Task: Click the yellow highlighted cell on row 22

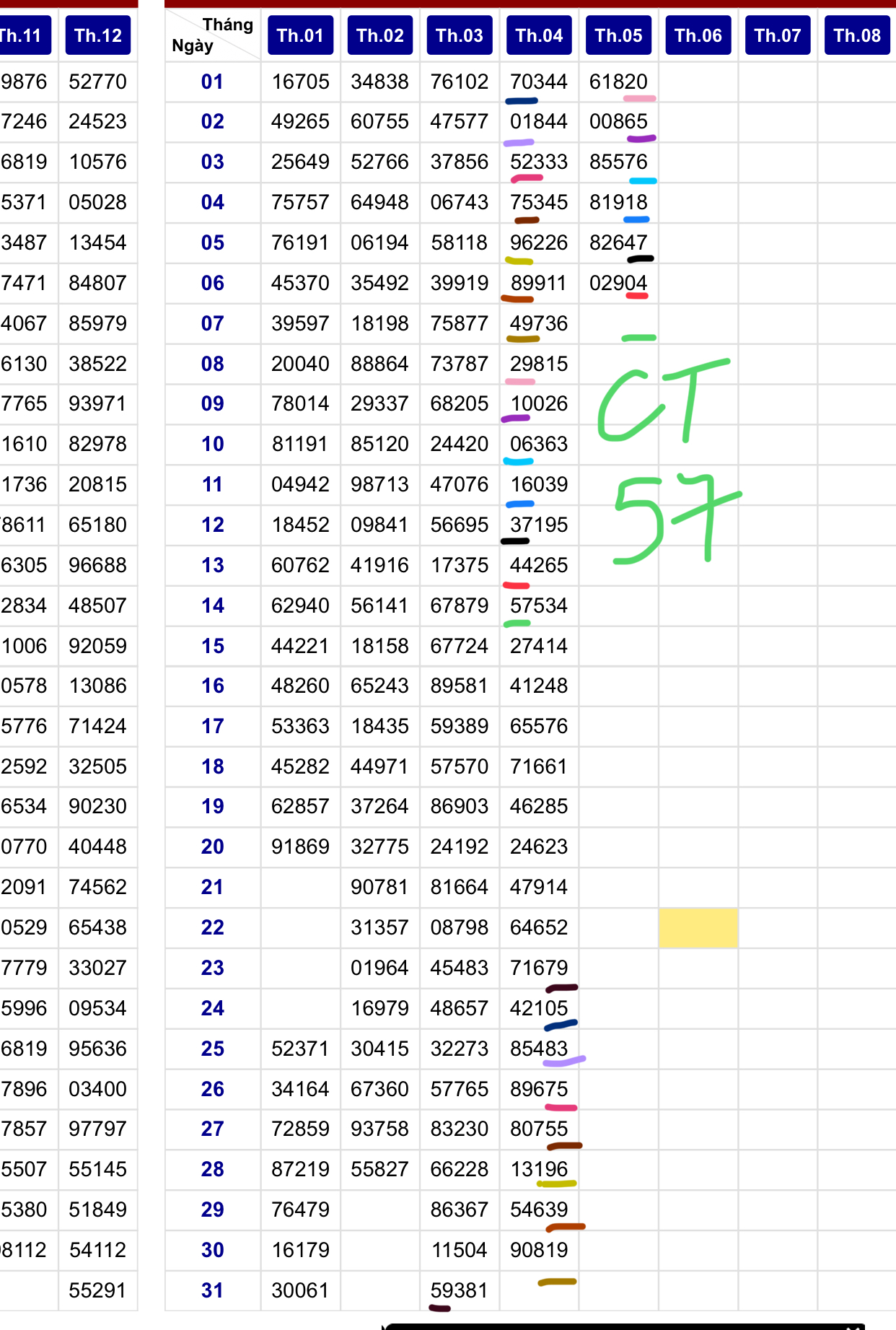Action: [698, 927]
